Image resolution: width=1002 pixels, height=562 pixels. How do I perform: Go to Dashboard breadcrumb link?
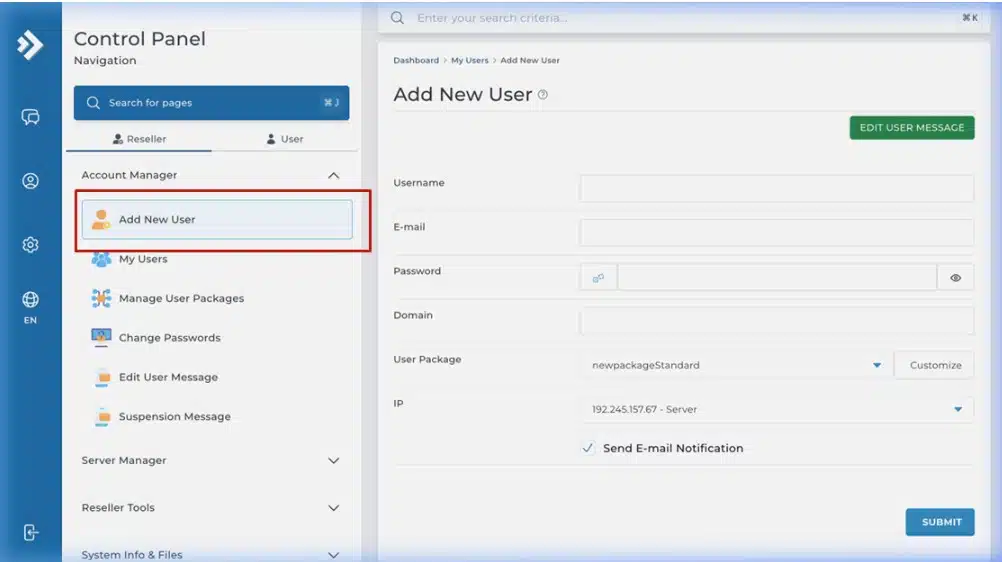coord(416,60)
